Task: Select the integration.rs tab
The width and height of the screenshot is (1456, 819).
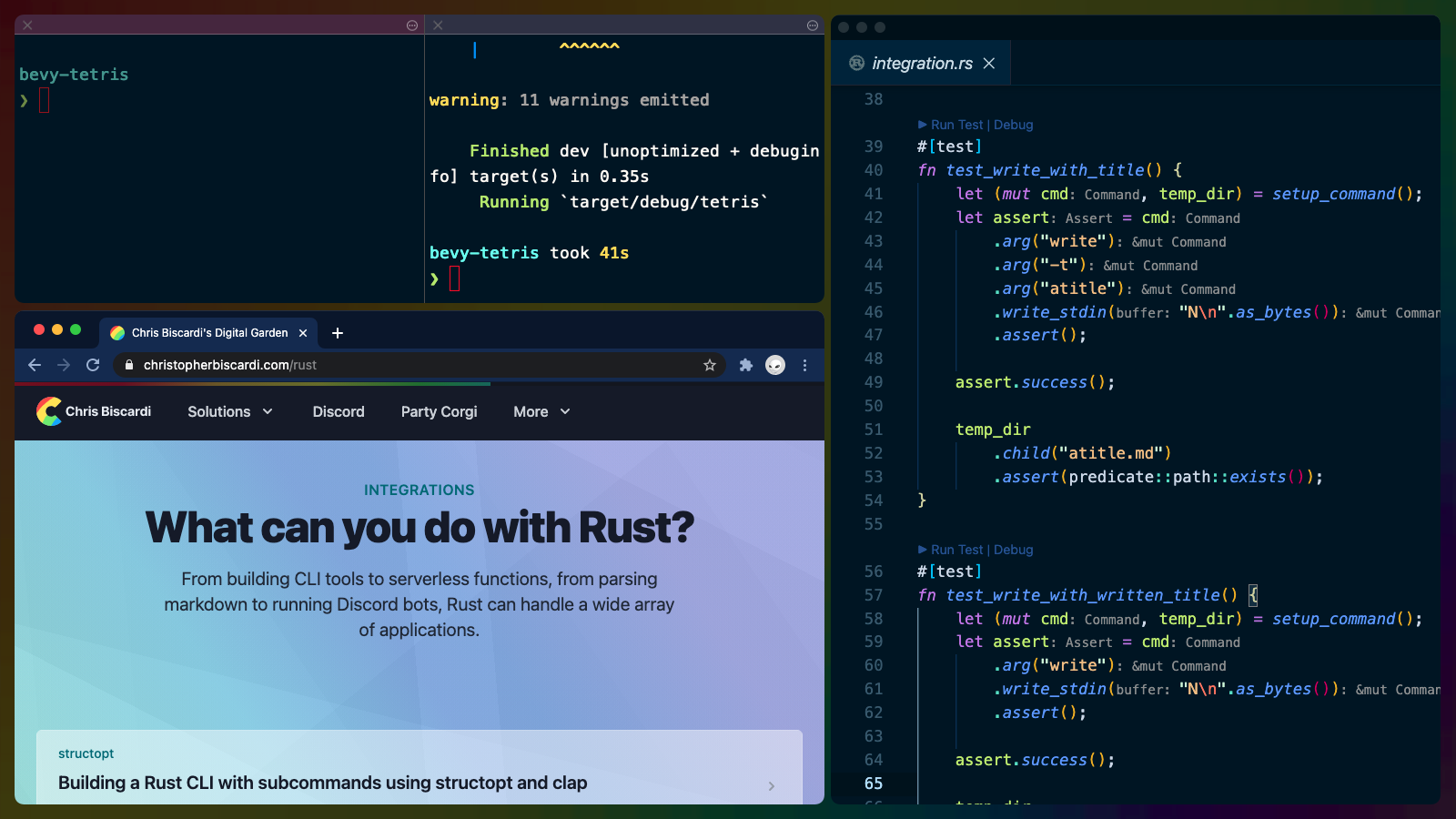Action: point(921,63)
